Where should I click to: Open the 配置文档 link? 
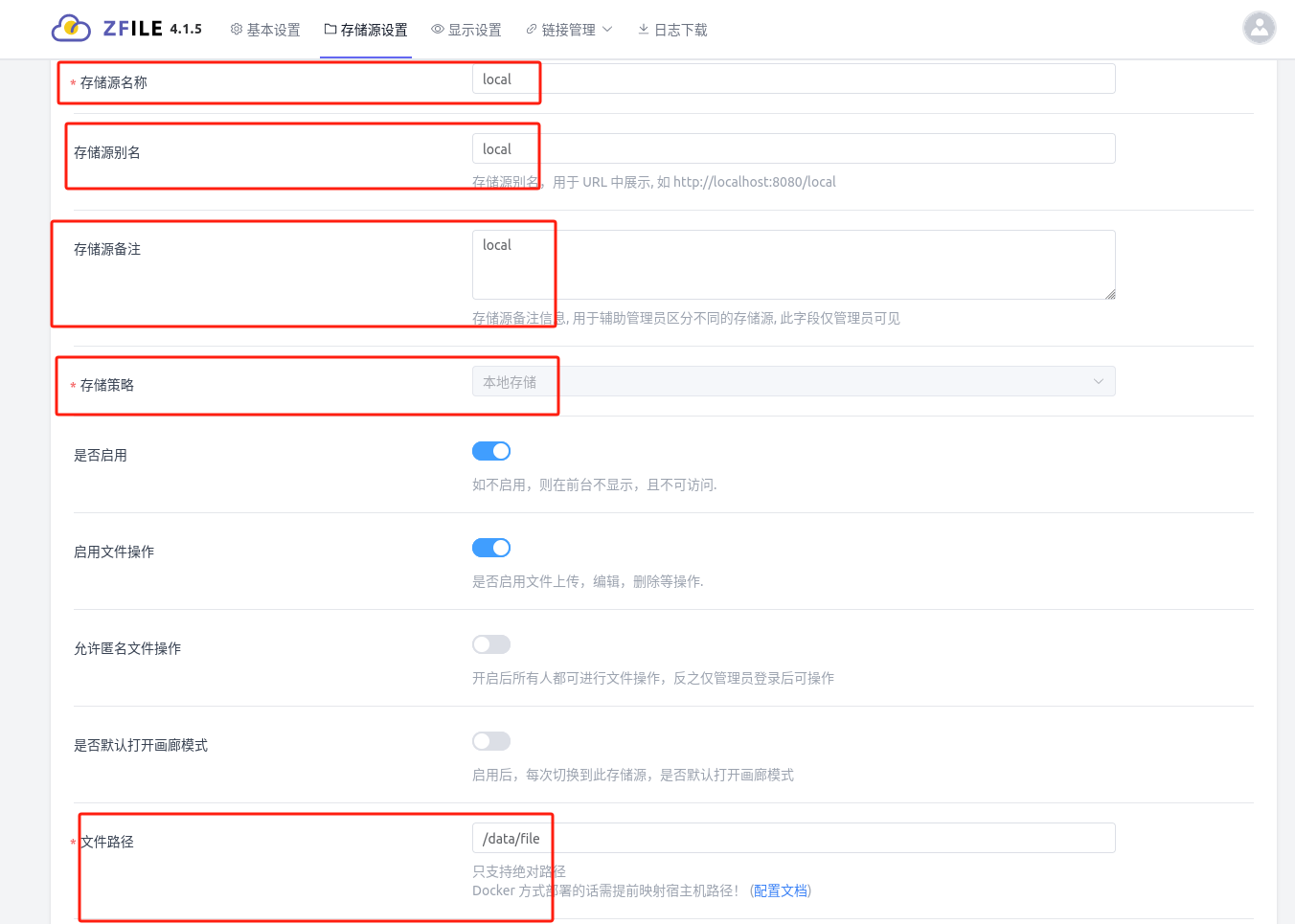click(781, 890)
